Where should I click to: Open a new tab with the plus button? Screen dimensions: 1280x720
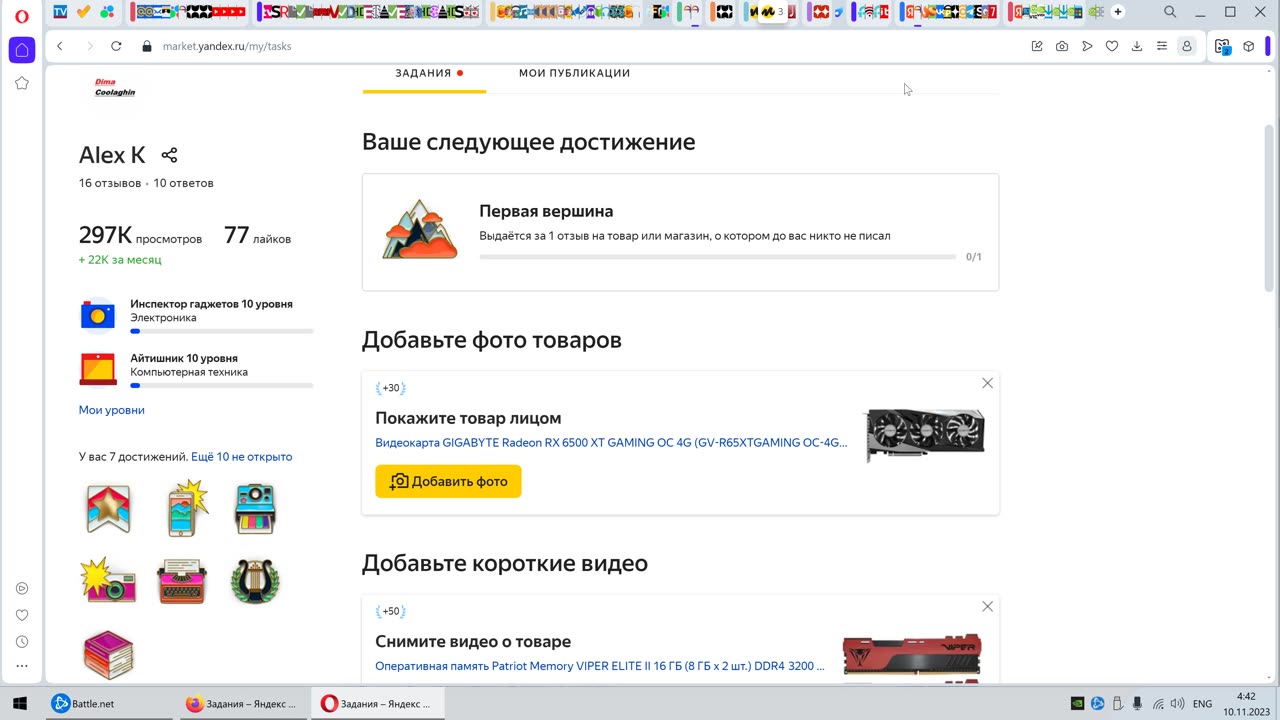tap(1118, 12)
